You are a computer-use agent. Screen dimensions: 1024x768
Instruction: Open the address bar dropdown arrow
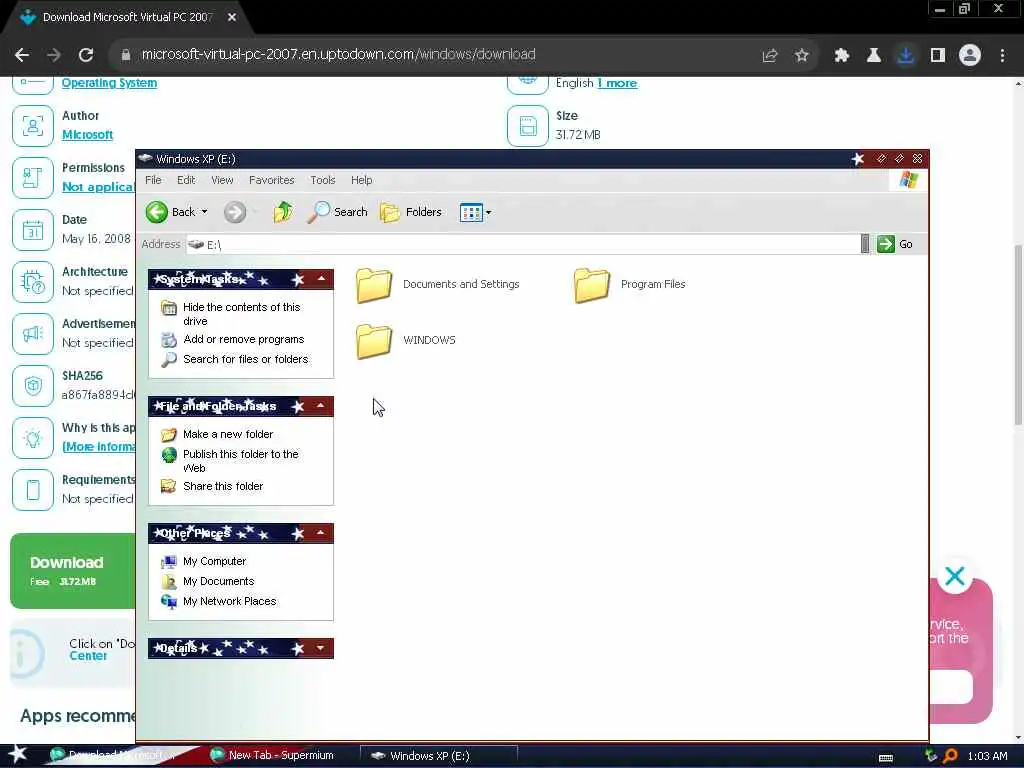click(x=865, y=244)
